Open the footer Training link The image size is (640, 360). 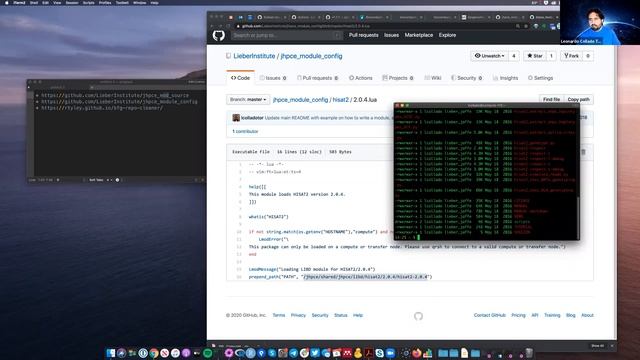point(552,316)
